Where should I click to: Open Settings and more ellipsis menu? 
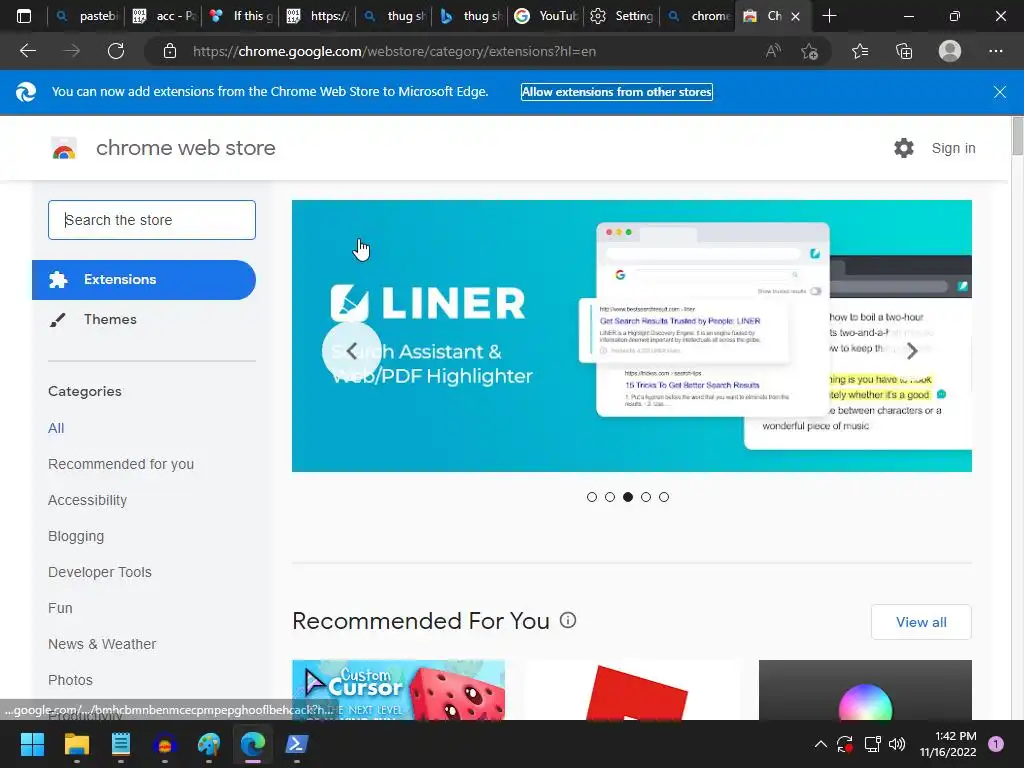click(x=995, y=51)
